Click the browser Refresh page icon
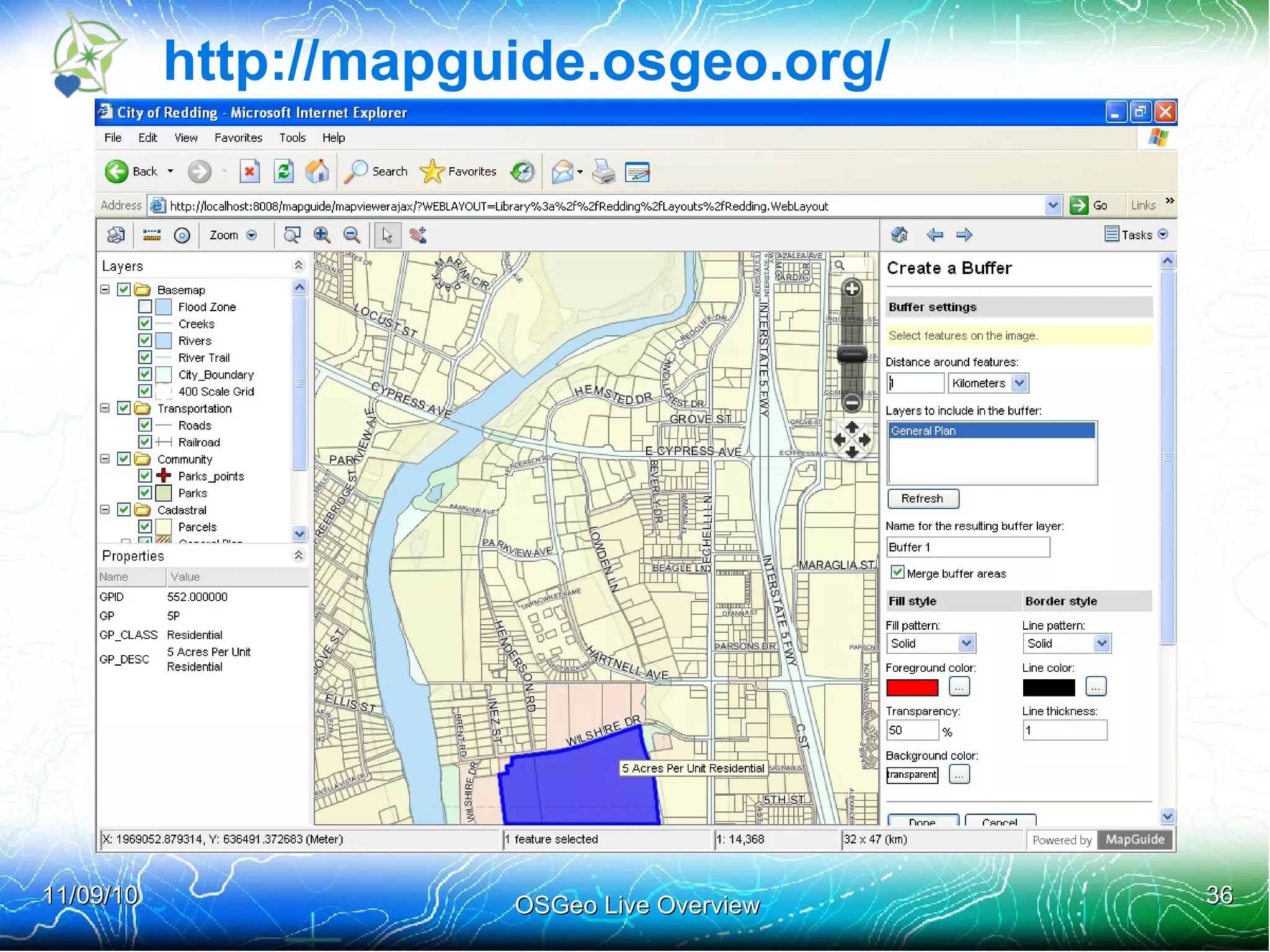Image resolution: width=1270 pixels, height=952 pixels. (x=283, y=172)
